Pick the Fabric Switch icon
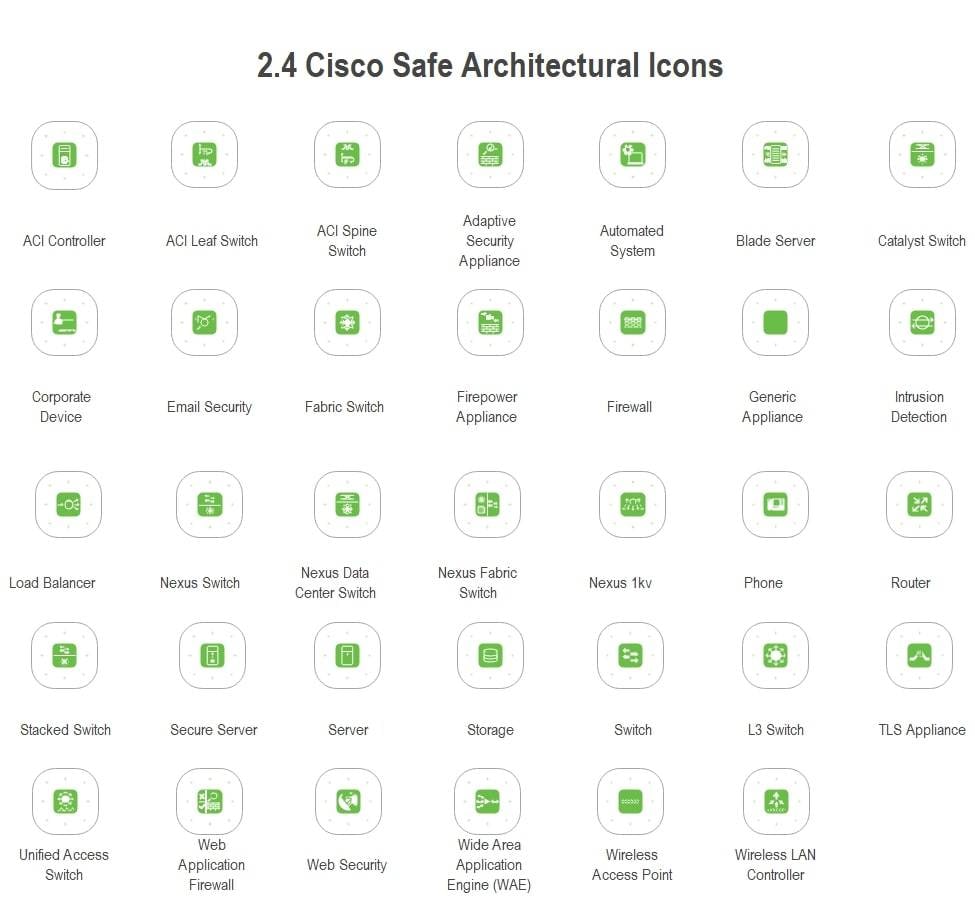This screenshot has width=975, height=912. (348, 322)
